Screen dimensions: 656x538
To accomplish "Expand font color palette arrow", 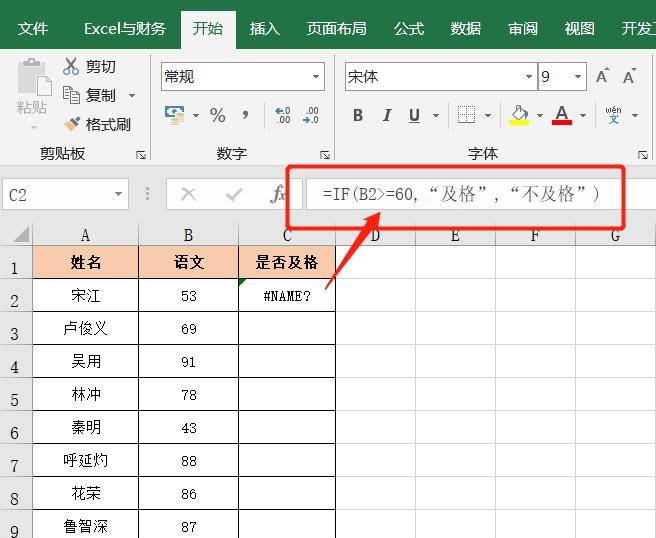I will [582, 115].
